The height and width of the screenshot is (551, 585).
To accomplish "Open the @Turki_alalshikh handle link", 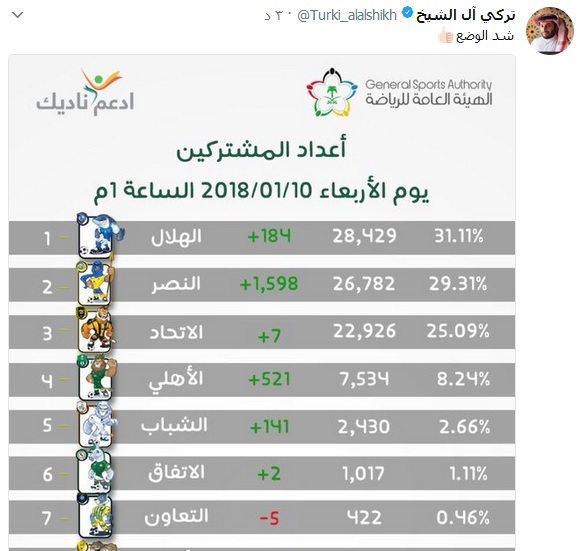I will tap(347, 15).
